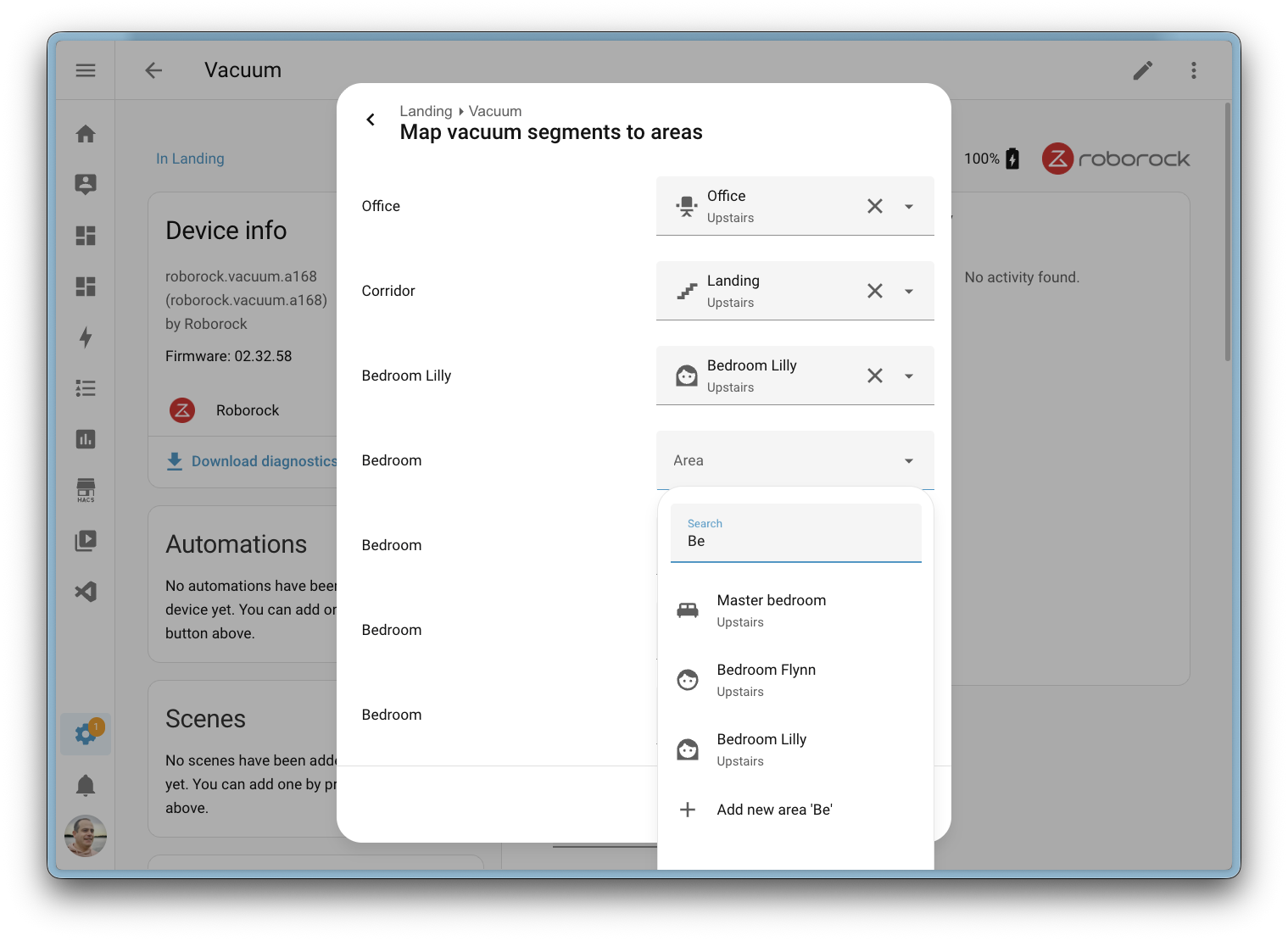This screenshot has height=941, width=1288.
Task: Click Add new area 'Be' option
Action: pyautogui.click(x=773, y=809)
